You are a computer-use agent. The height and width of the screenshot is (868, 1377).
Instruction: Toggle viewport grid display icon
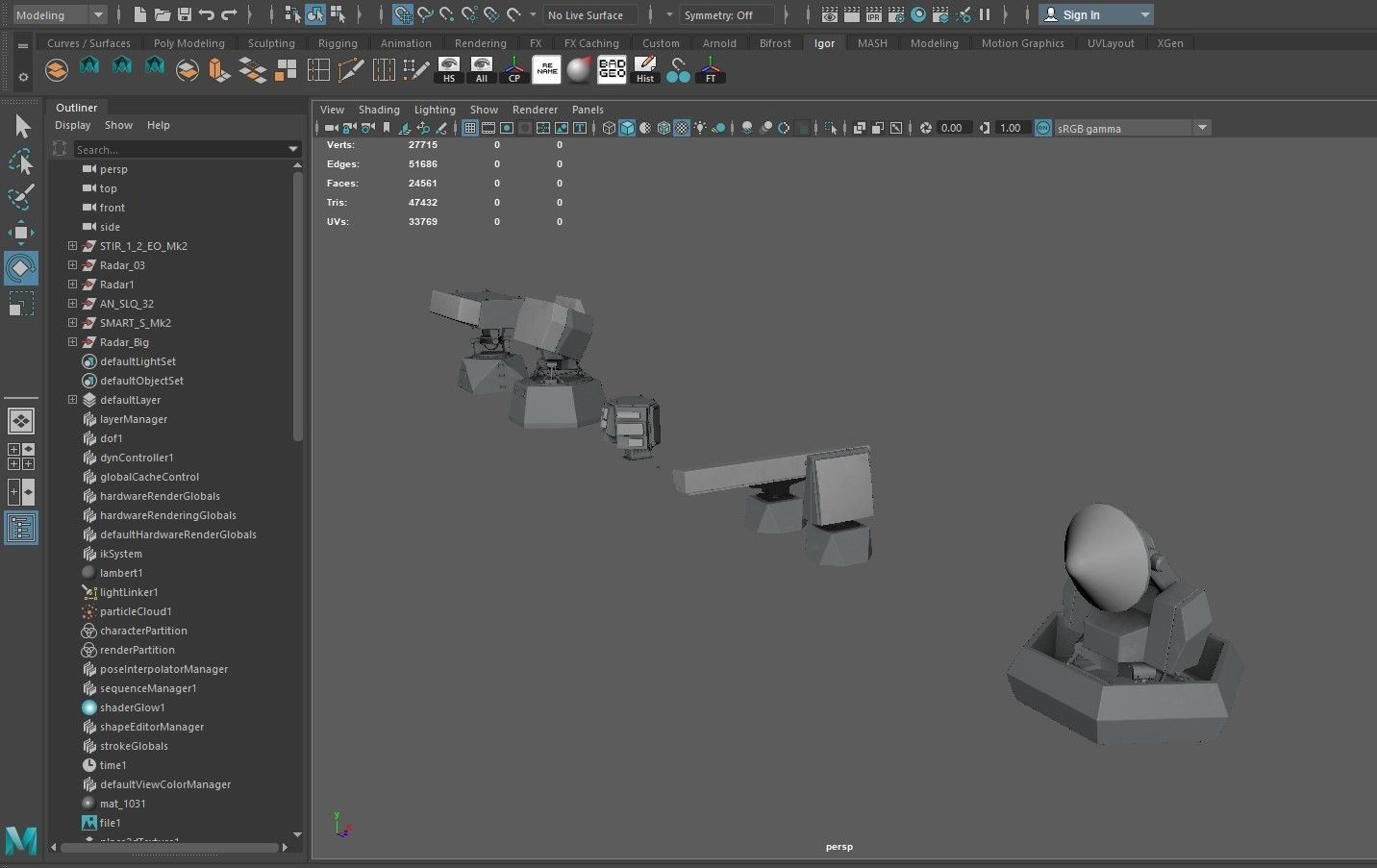pos(470,128)
